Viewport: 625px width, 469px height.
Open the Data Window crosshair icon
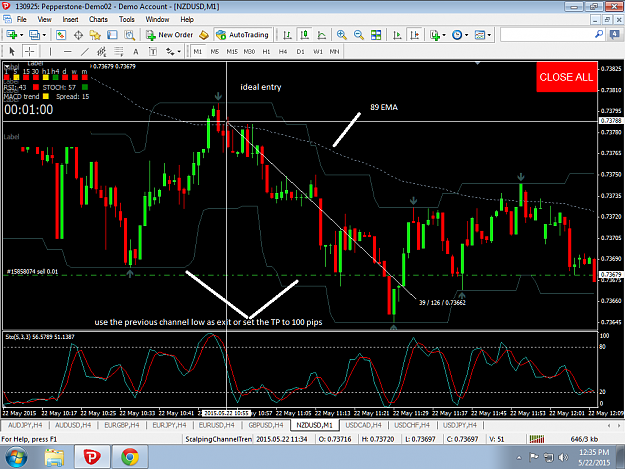click(x=78, y=35)
